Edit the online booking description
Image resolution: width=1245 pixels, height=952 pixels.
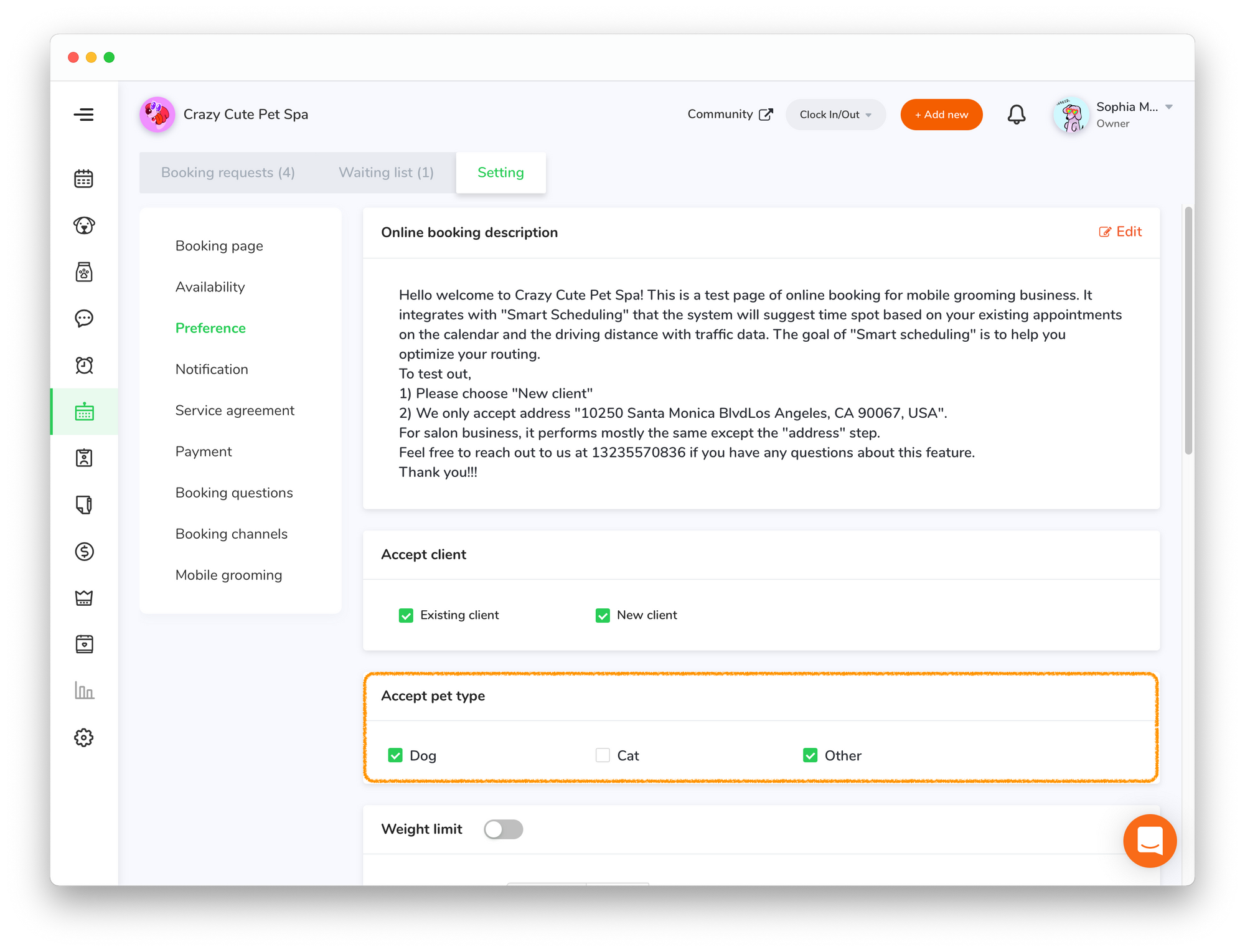coord(1120,232)
